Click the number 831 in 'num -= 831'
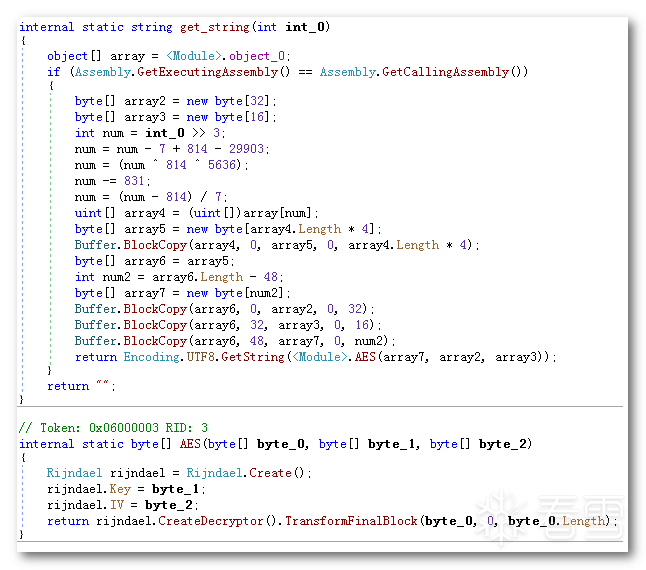Viewport: 646px width, 570px height. tap(134, 181)
